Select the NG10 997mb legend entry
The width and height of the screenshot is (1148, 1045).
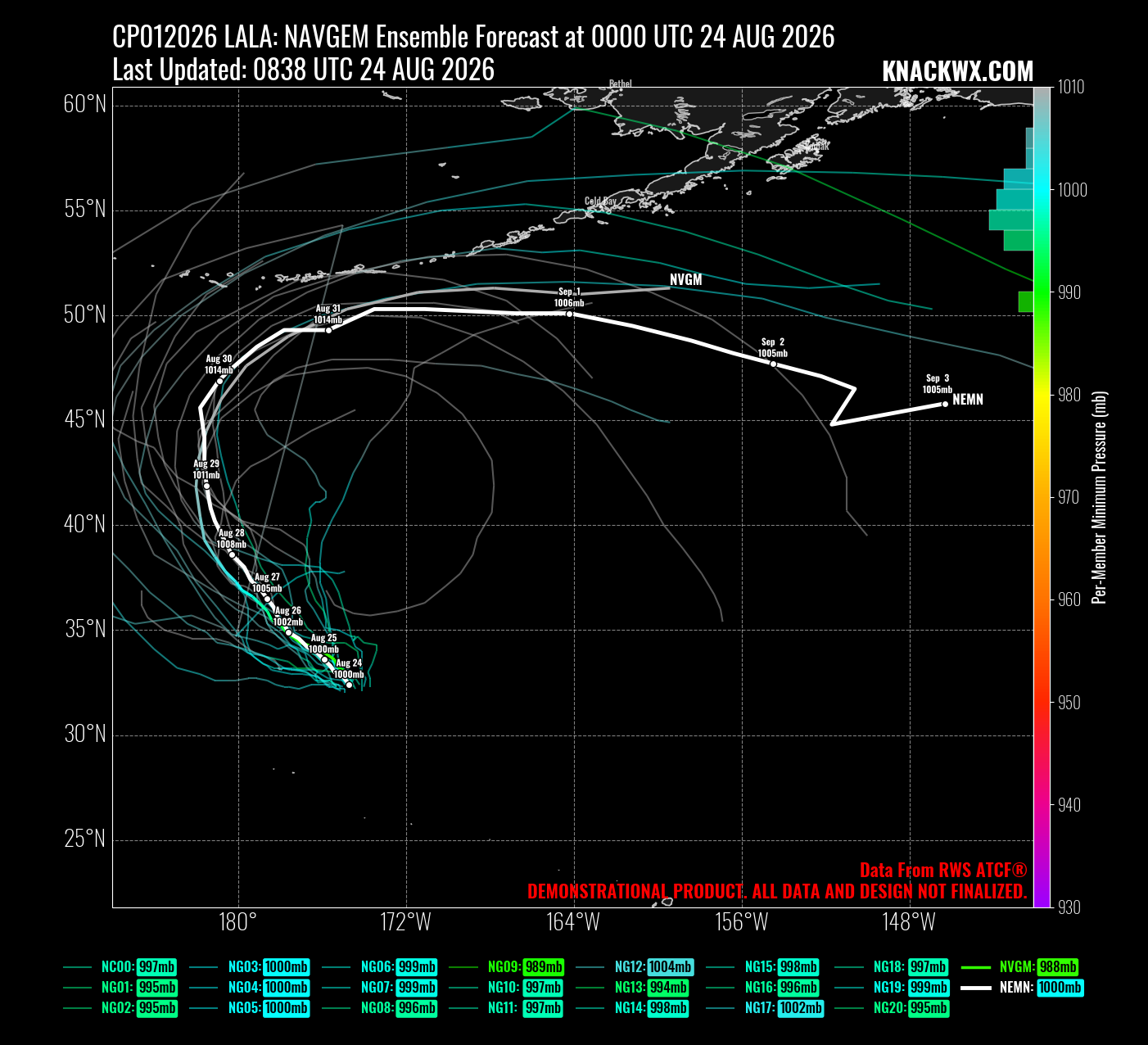click(507, 988)
